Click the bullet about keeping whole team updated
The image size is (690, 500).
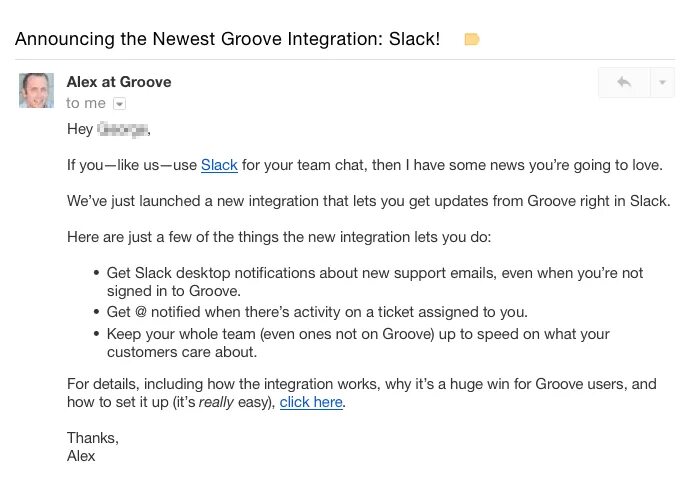tap(358, 343)
